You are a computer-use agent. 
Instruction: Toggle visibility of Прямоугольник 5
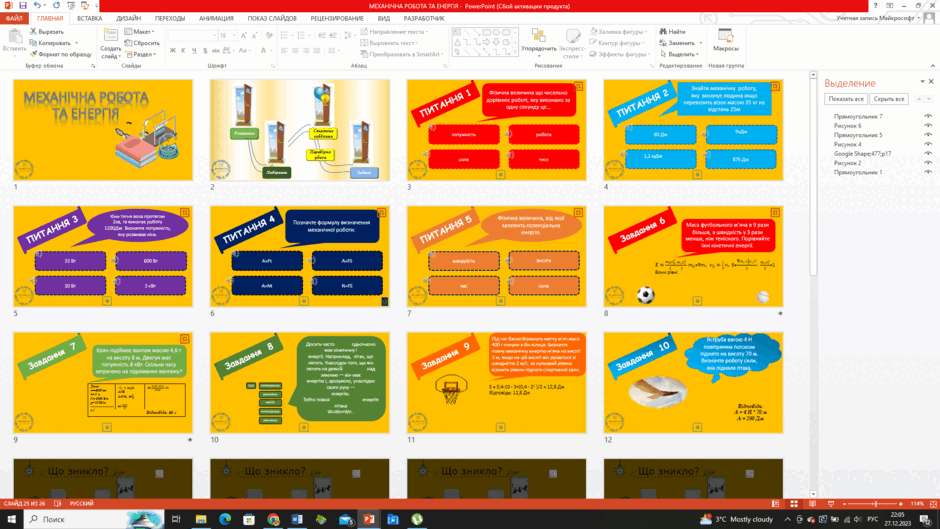[928, 135]
